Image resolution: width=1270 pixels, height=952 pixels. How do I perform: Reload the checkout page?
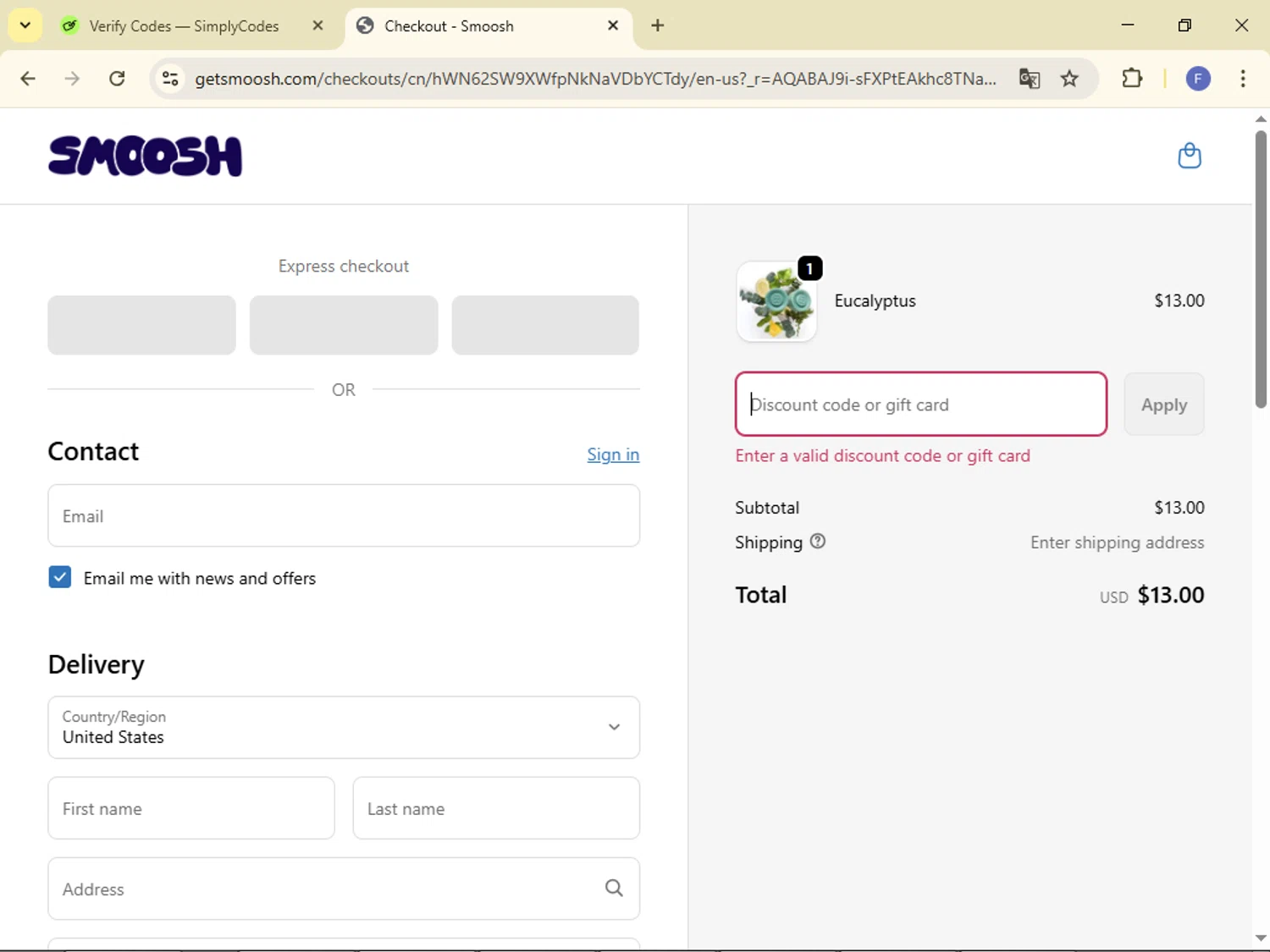pos(117,79)
